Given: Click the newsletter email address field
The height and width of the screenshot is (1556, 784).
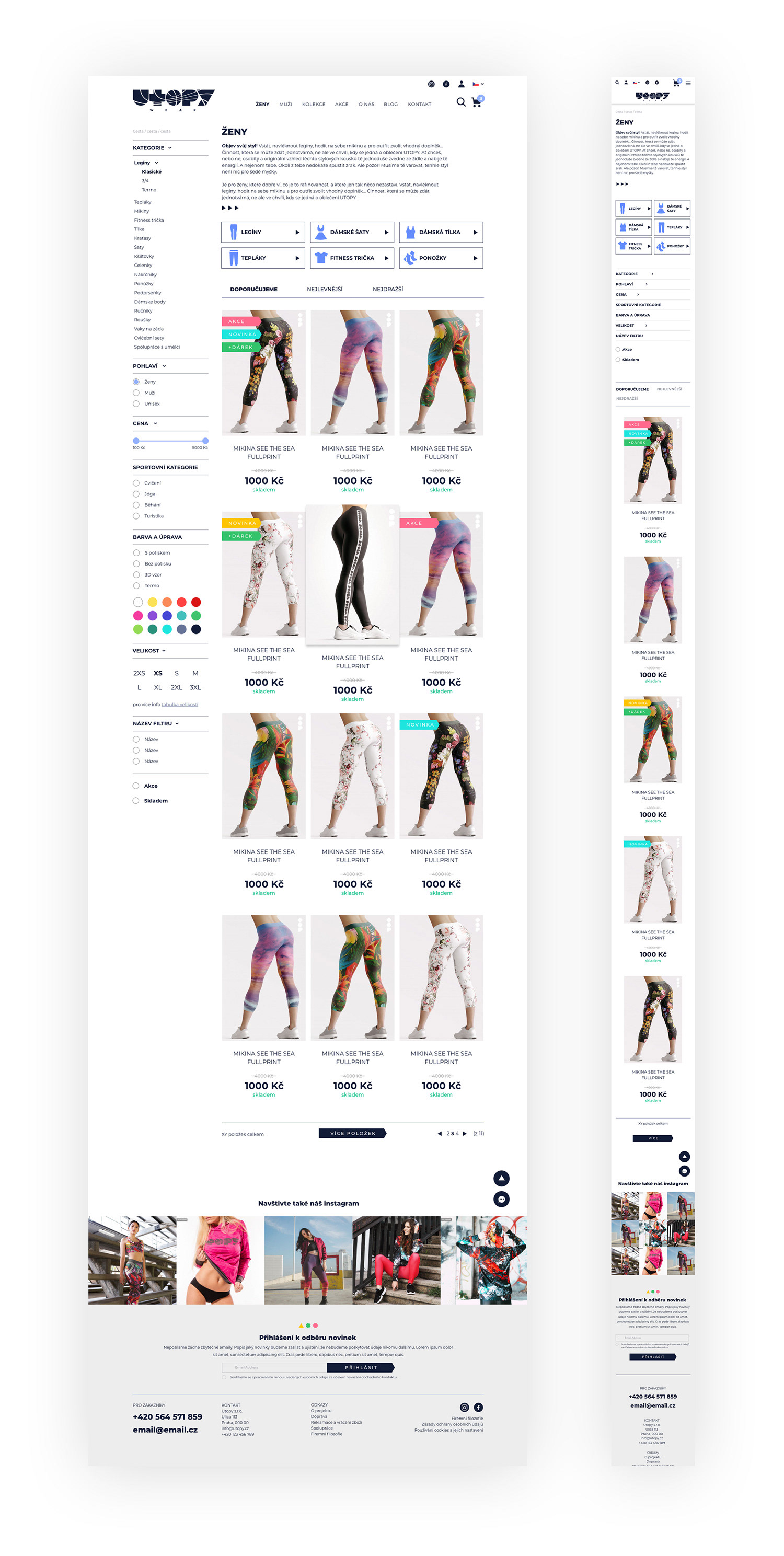Looking at the screenshot, I should click(x=274, y=1367).
